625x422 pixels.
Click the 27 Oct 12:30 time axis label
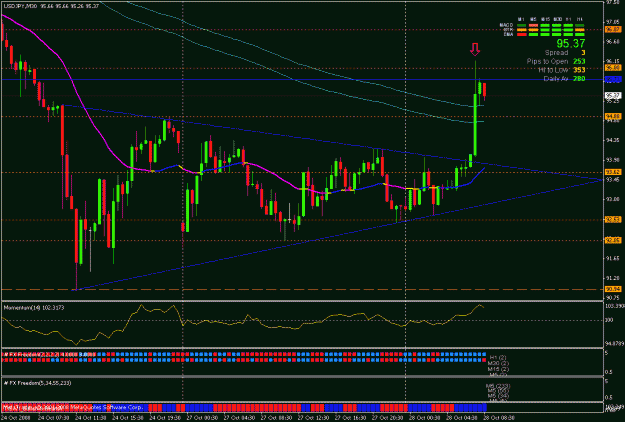pos(314,418)
